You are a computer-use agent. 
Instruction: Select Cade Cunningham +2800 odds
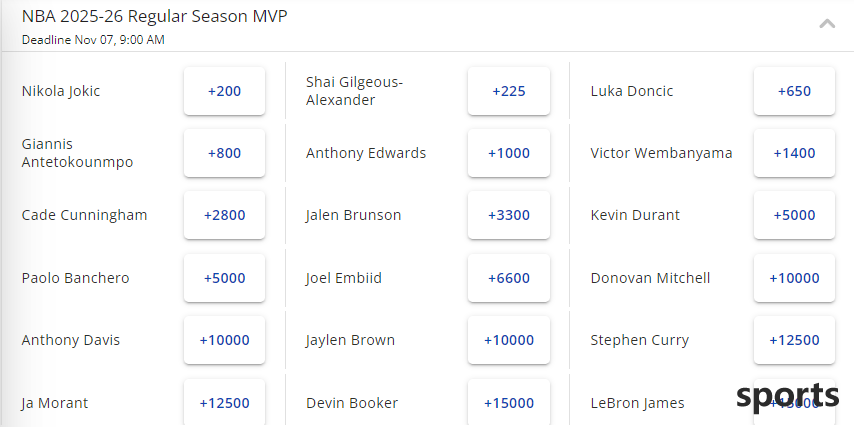[x=224, y=215]
